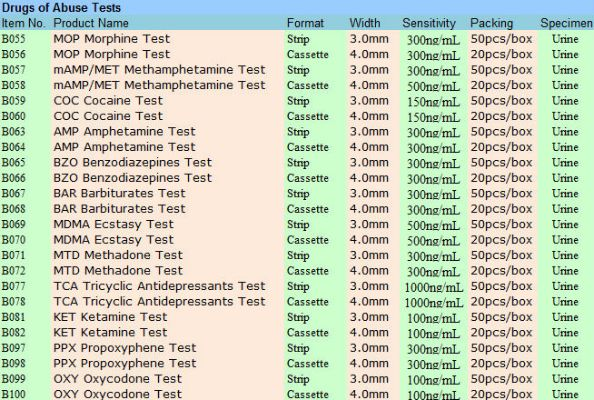Image resolution: width=594 pixels, height=400 pixels.
Task: Click the 'Sensitivity' column header
Action: [x=429, y=23]
